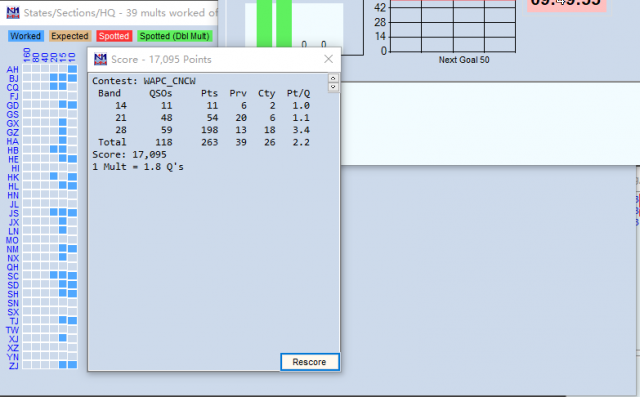The width and height of the screenshot is (640, 397).
Task: Select the NX multiplier row label
Action: click(x=13, y=258)
